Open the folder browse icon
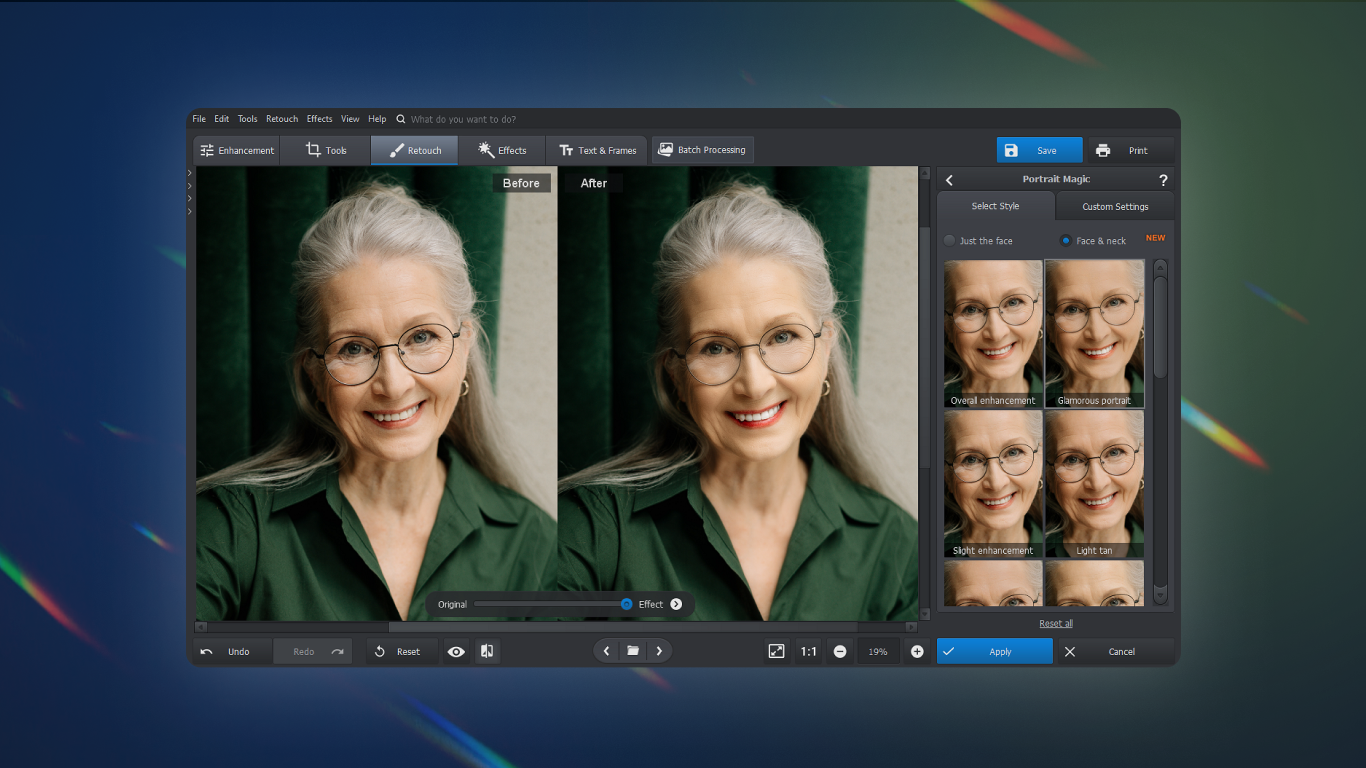This screenshot has height=768, width=1366. [633, 651]
